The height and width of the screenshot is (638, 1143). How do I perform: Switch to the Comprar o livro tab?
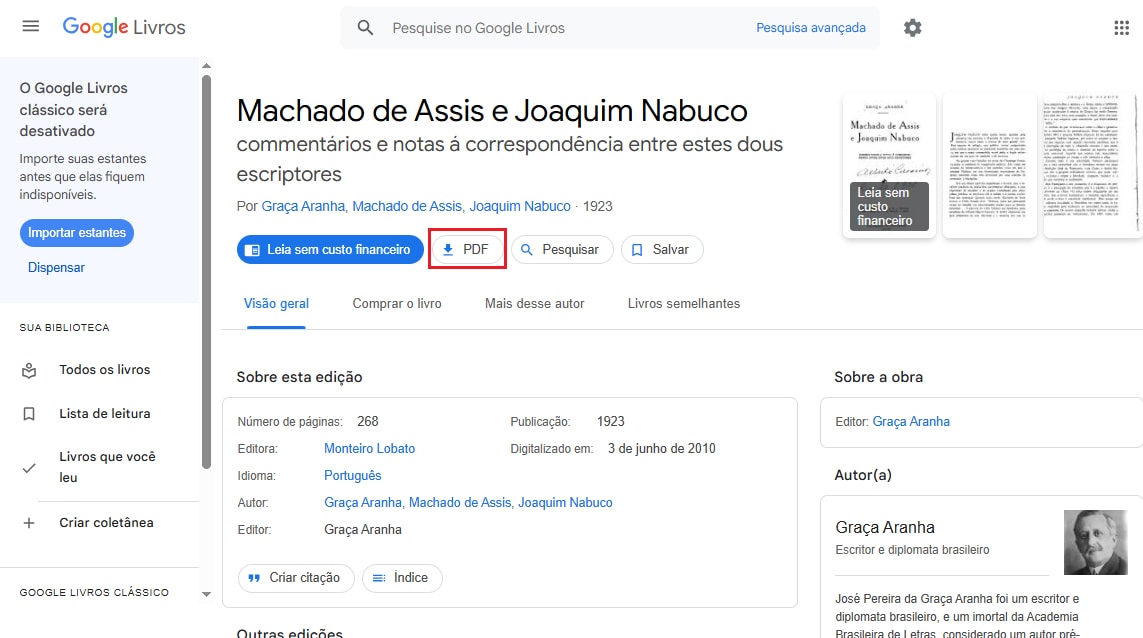coord(396,302)
